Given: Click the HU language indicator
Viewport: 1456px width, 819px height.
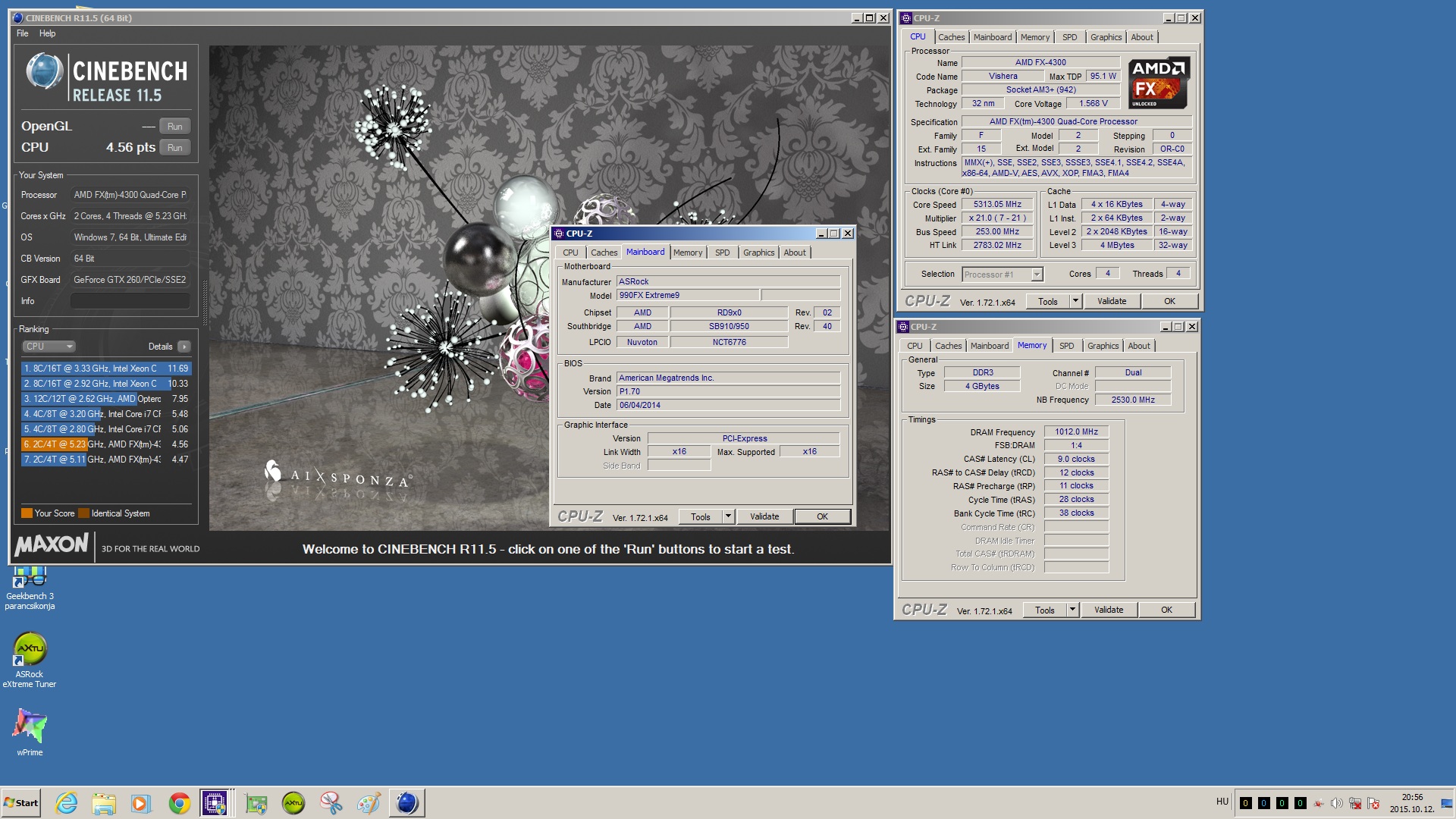Looking at the screenshot, I should (1222, 802).
